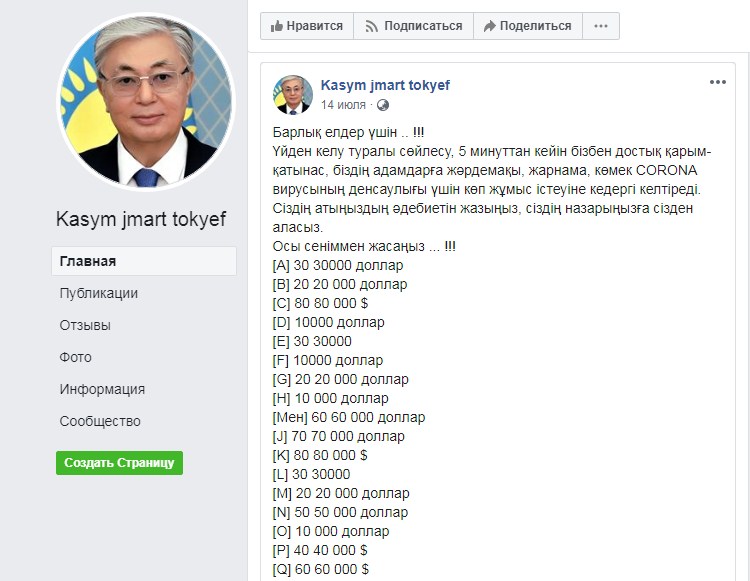750x581 pixels.
Task: Click the 14 июля post date
Action: (x=343, y=105)
